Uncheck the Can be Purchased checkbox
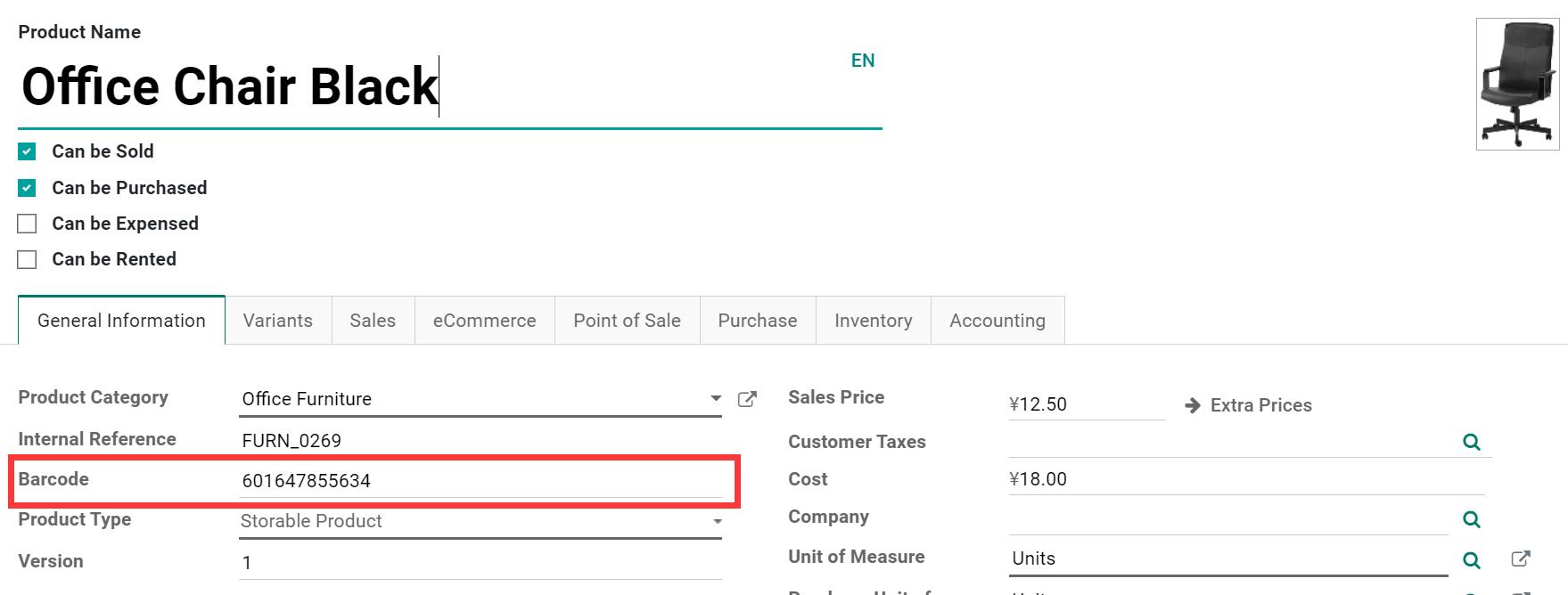The width and height of the screenshot is (1568, 595). coord(28,188)
